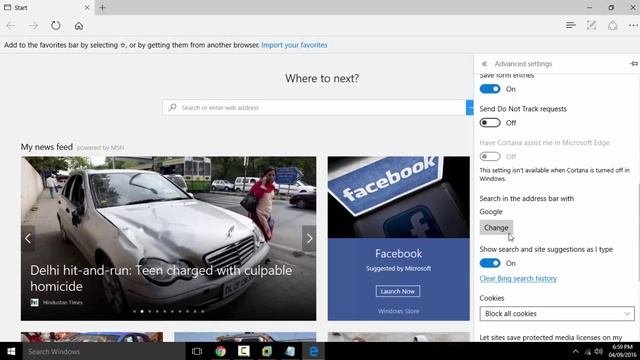Open the More actions ellipsis menu
This screenshot has width=640, height=360.
[633, 25]
